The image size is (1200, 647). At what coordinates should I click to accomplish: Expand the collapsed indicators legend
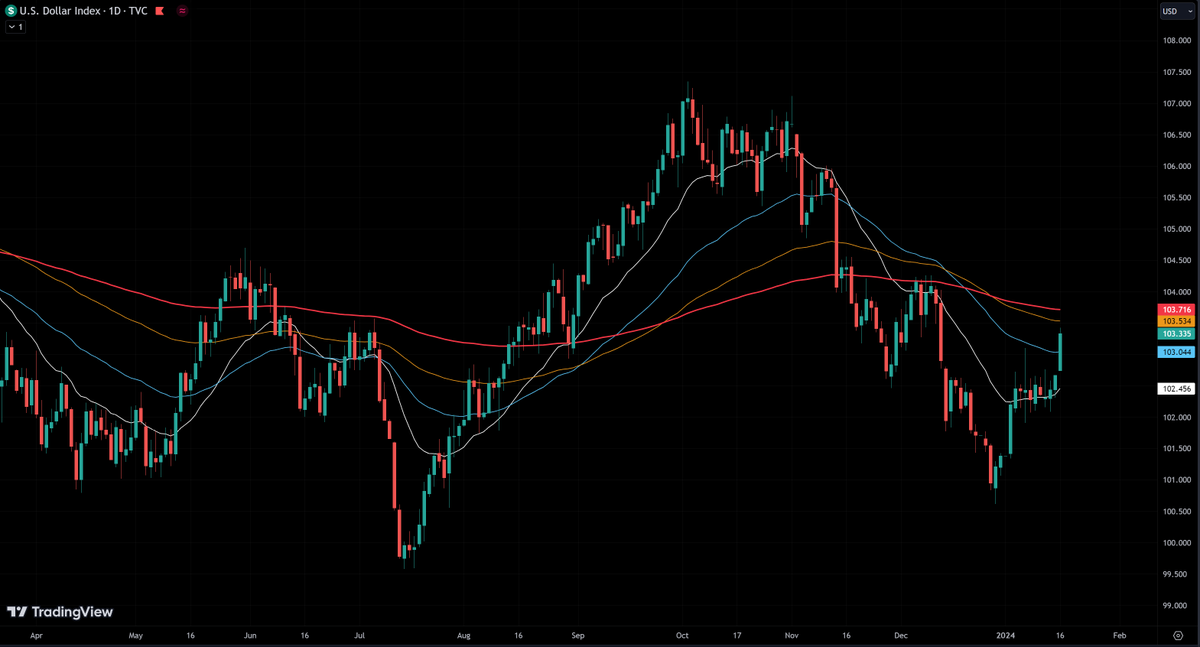click(x=15, y=27)
